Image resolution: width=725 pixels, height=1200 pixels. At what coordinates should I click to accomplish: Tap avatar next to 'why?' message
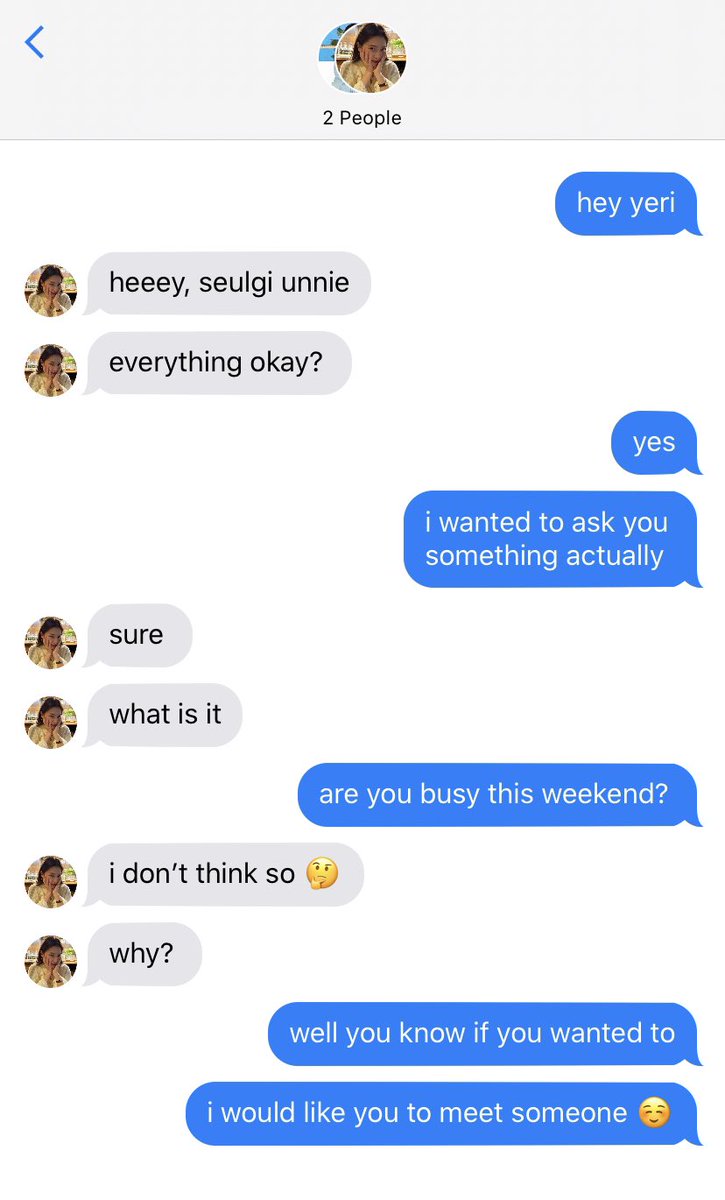click(51, 962)
